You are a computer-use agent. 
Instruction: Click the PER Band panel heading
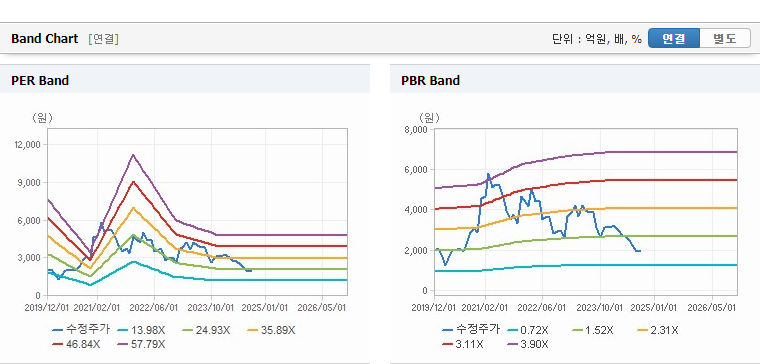coord(40,80)
